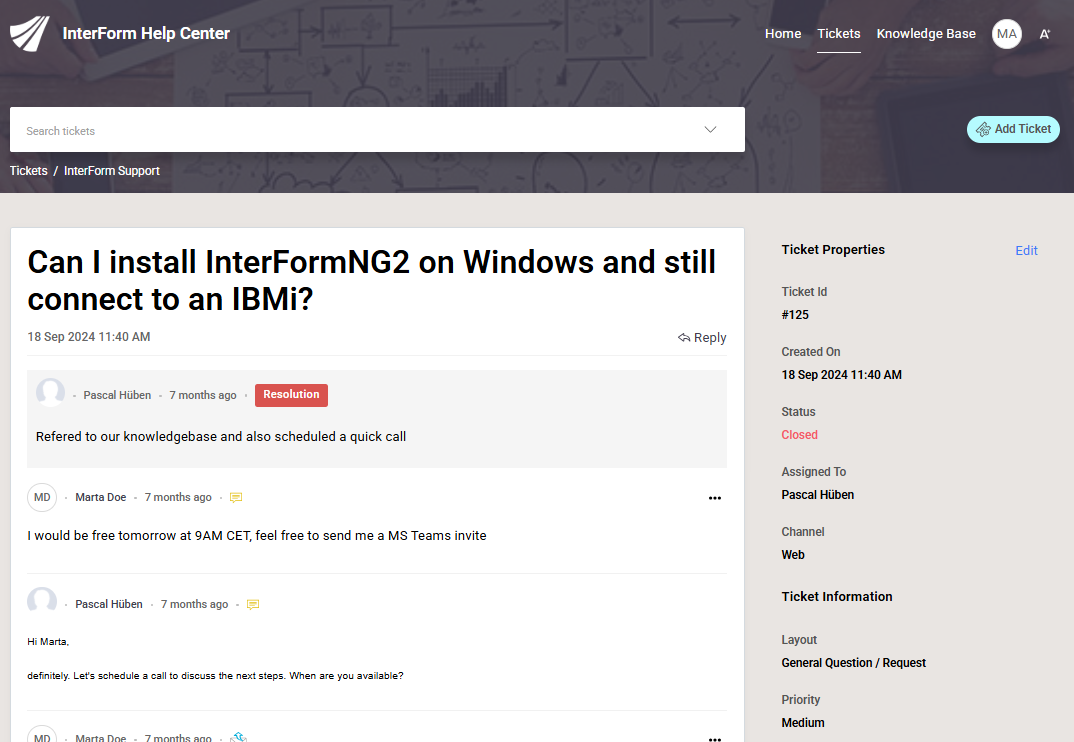Click the Medium priority value
This screenshot has height=742, width=1074.
pos(803,723)
